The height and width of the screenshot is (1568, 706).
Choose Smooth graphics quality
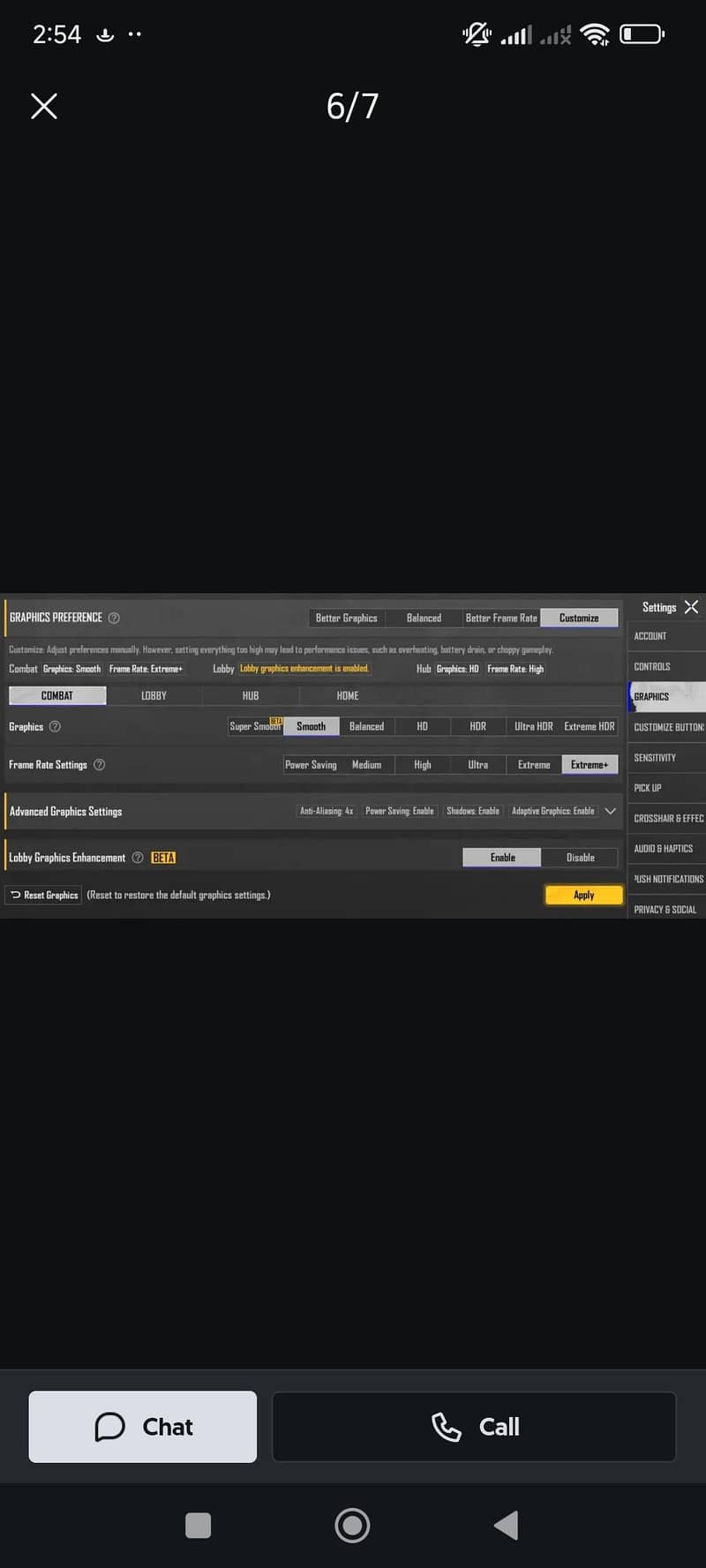click(312, 726)
